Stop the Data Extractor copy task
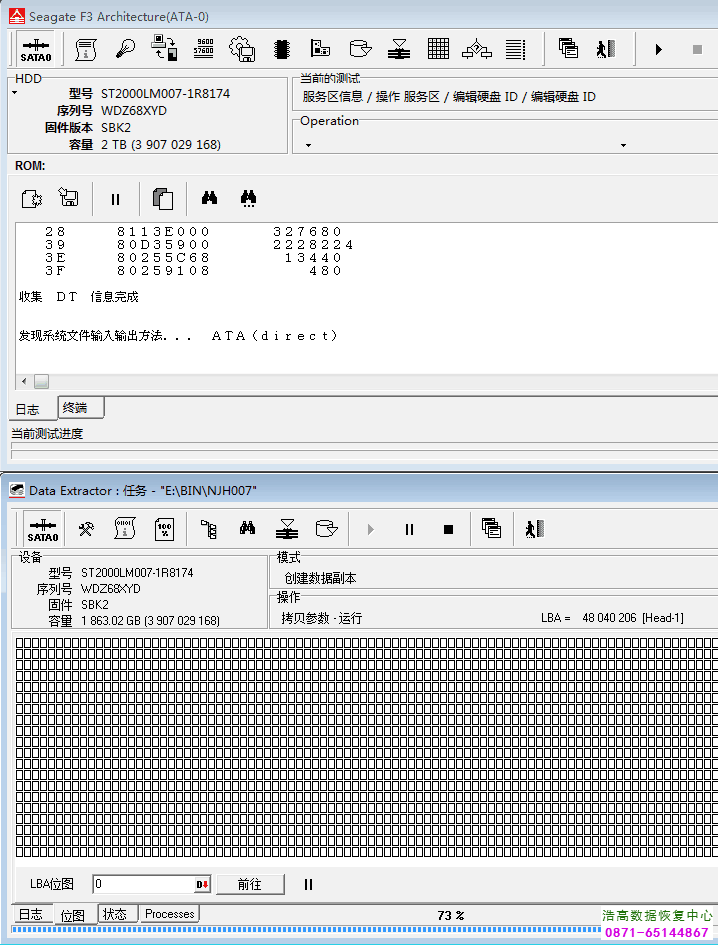Image resolution: width=718 pixels, height=945 pixels. [448, 529]
